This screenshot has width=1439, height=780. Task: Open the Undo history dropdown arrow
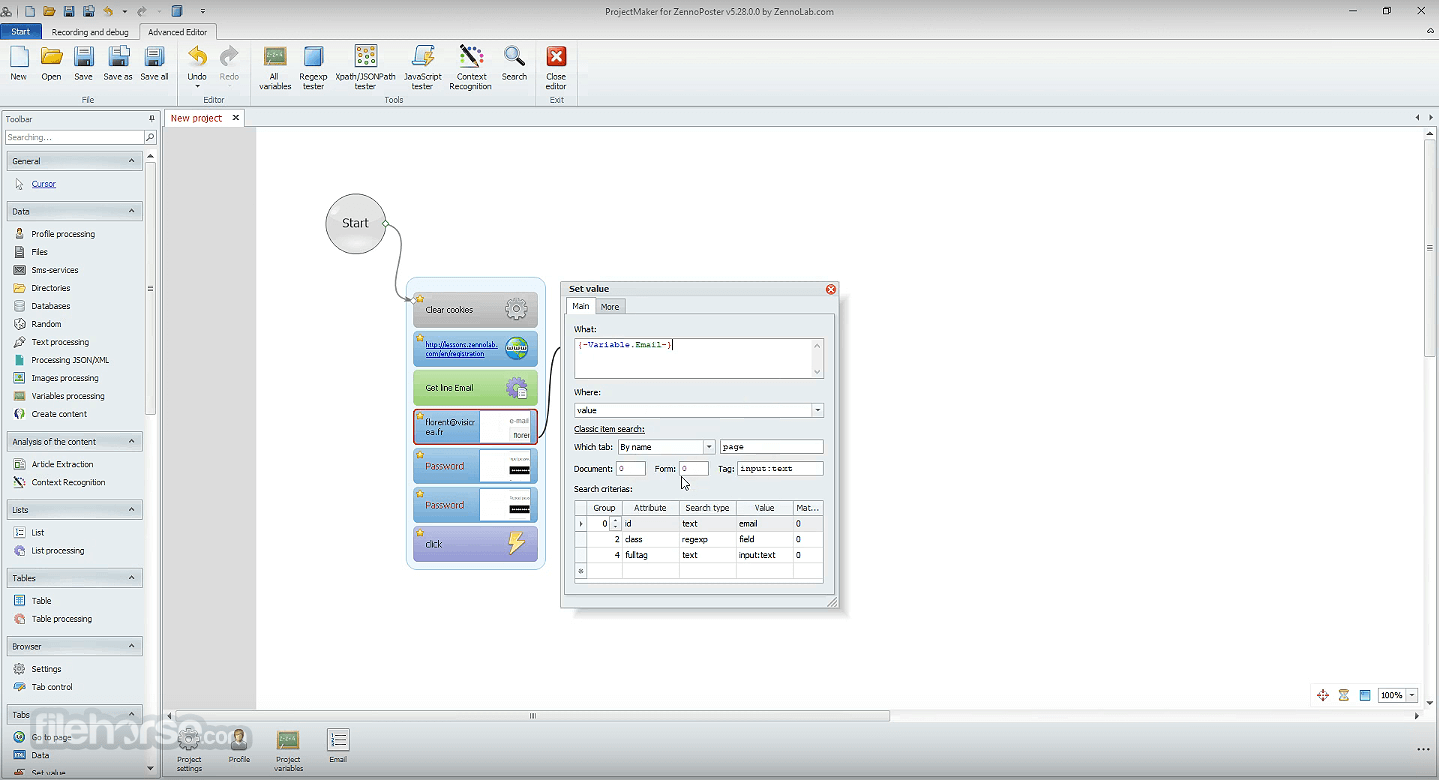click(x=197, y=86)
